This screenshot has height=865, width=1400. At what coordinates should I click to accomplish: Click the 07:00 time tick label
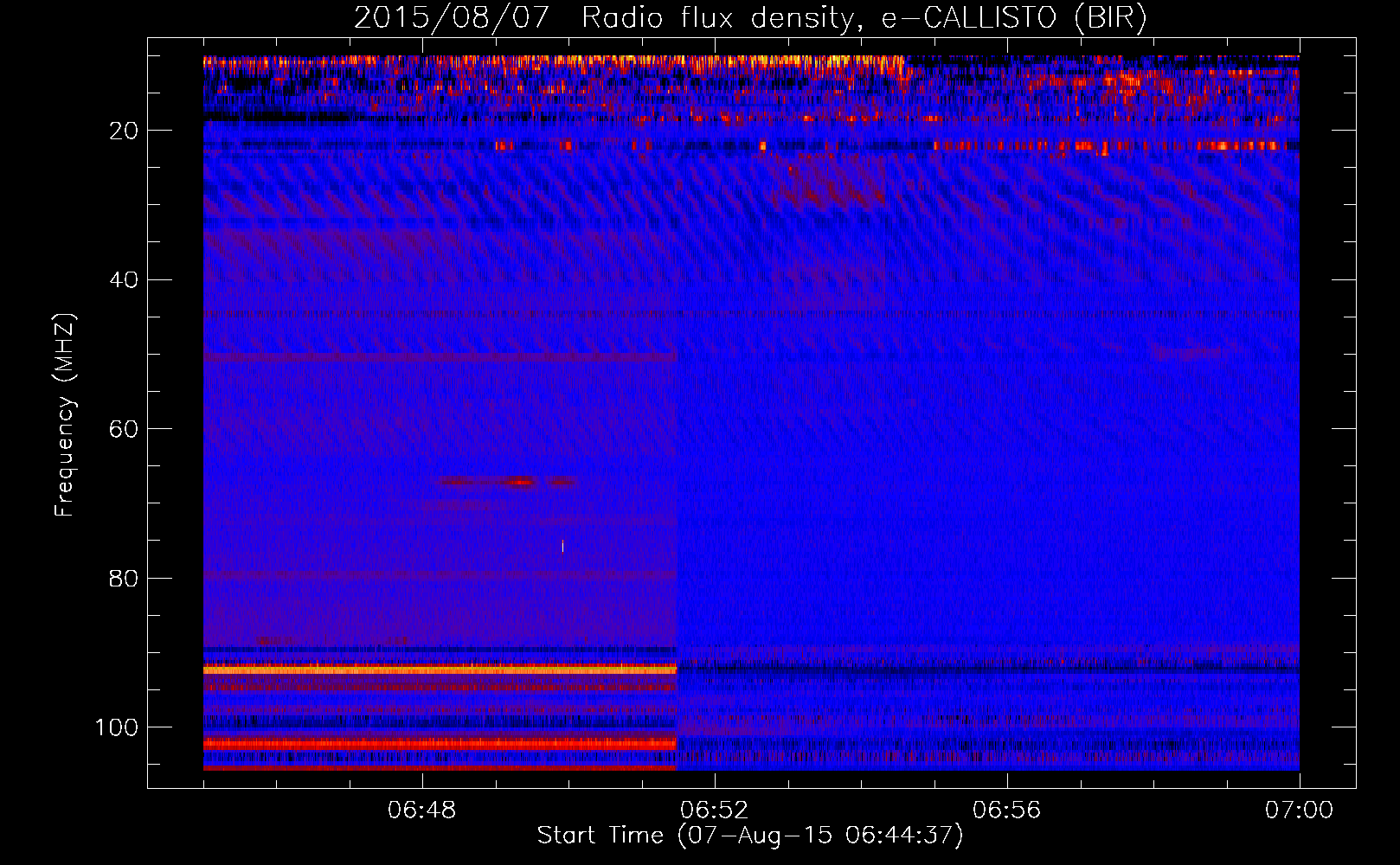point(1299,811)
